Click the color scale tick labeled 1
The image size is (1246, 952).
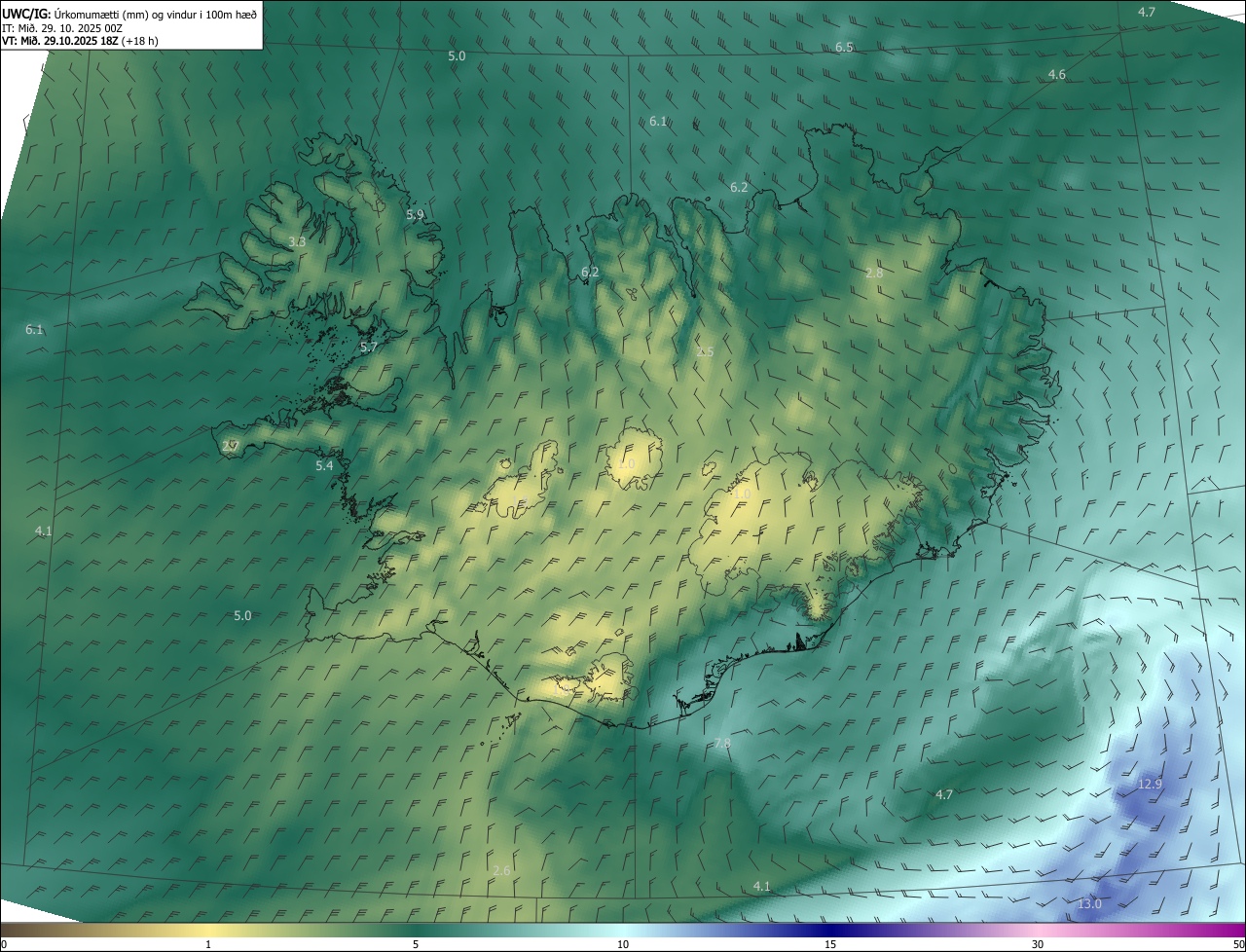[x=208, y=944]
